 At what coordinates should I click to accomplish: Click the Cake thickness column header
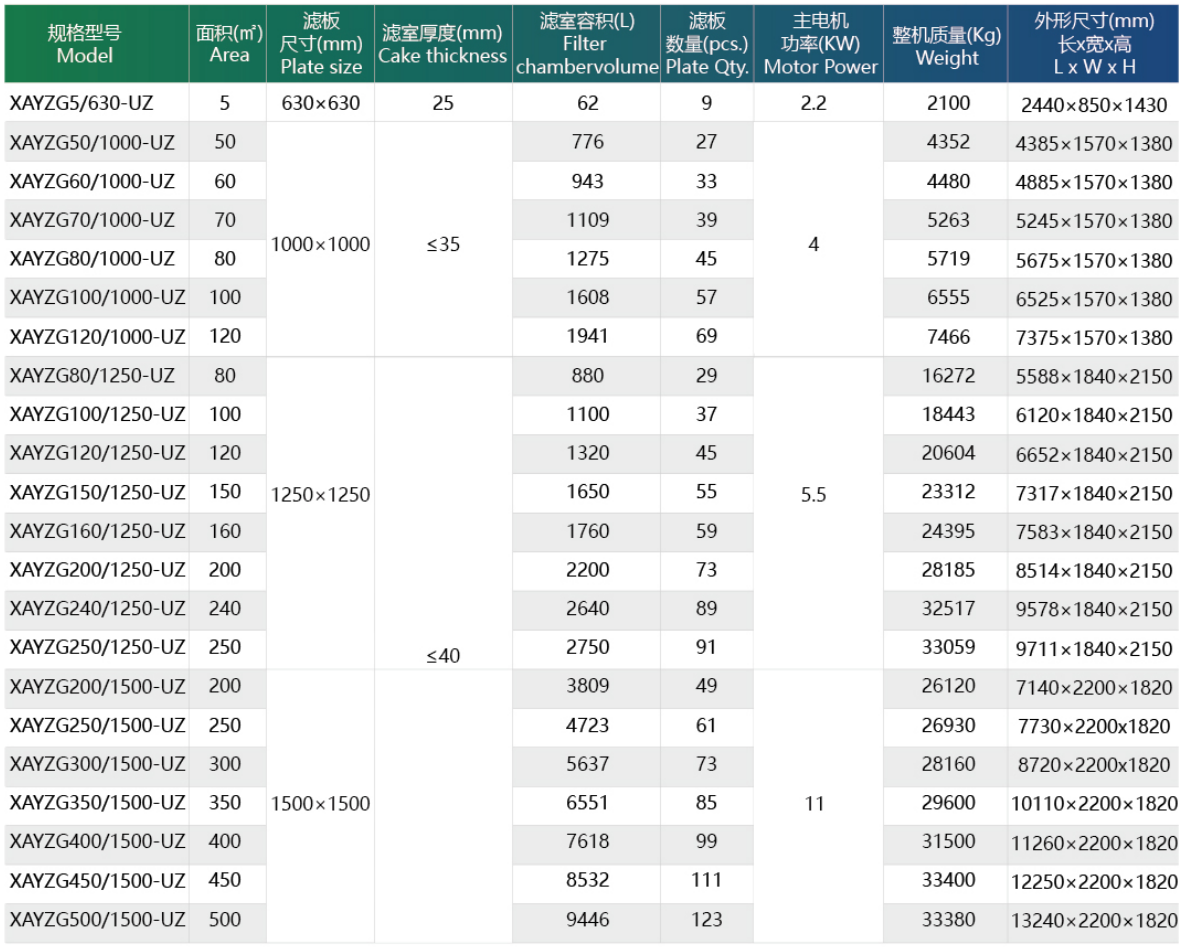click(443, 44)
